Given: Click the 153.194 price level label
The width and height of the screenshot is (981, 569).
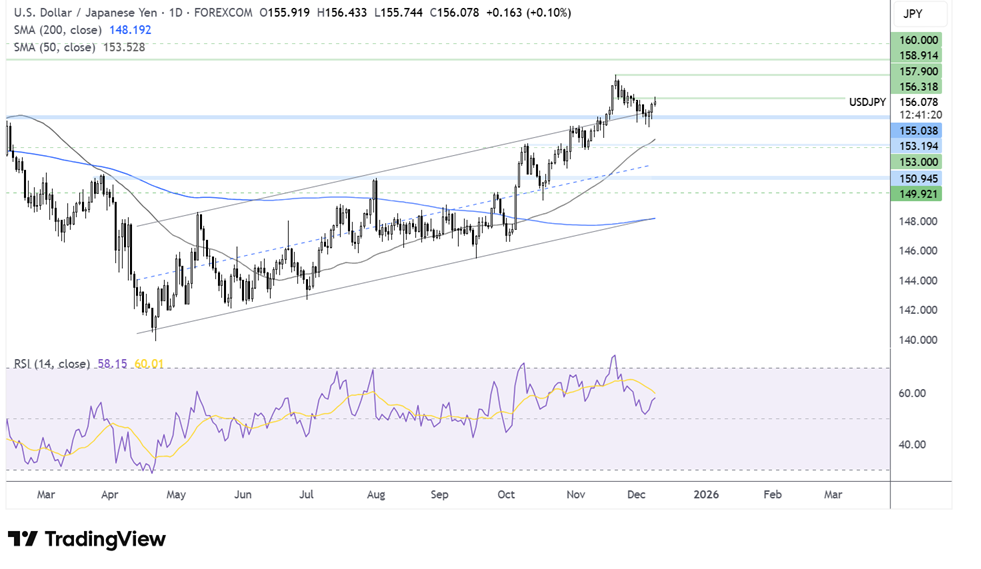Looking at the screenshot, I should tap(918, 147).
